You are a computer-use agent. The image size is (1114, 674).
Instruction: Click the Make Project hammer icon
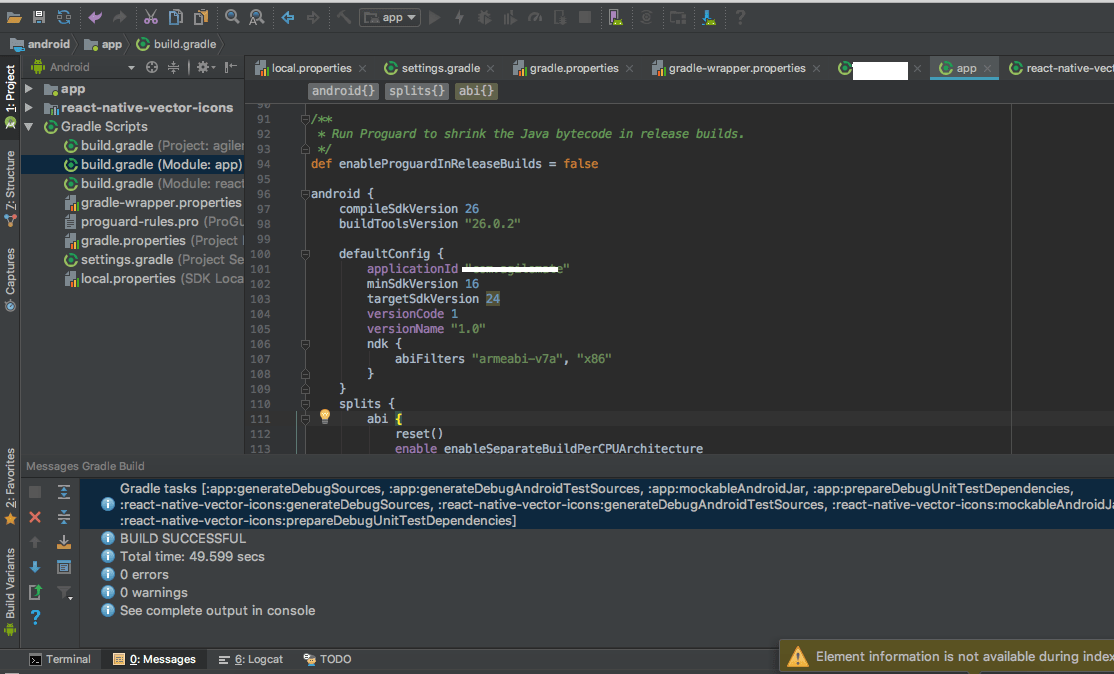pyautogui.click(x=344, y=17)
